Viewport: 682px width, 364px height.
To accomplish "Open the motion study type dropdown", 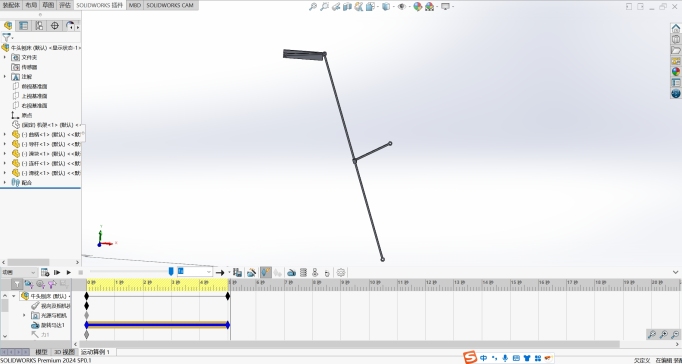I will pos(19,273).
